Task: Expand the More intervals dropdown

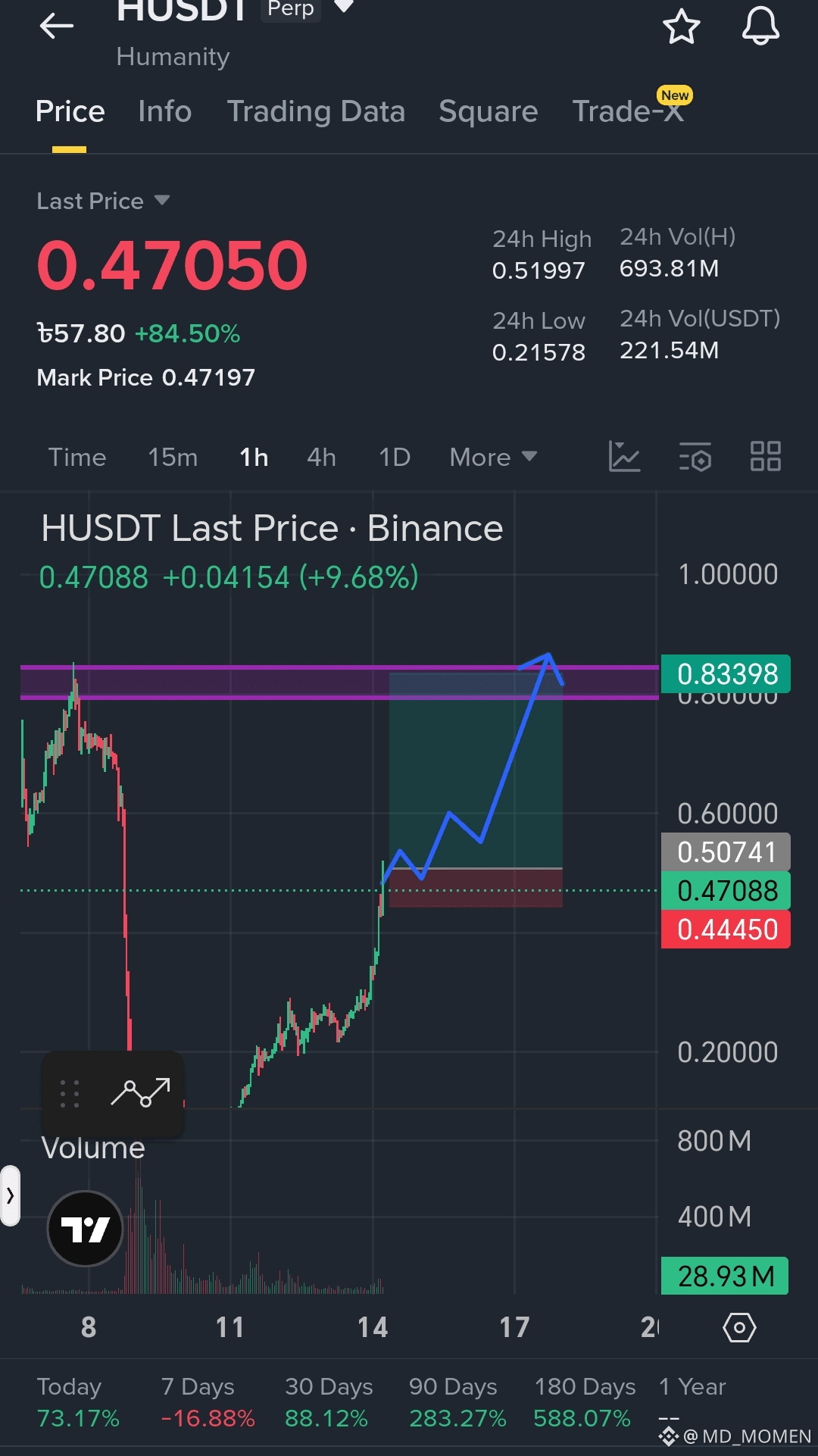Action: coord(493,458)
